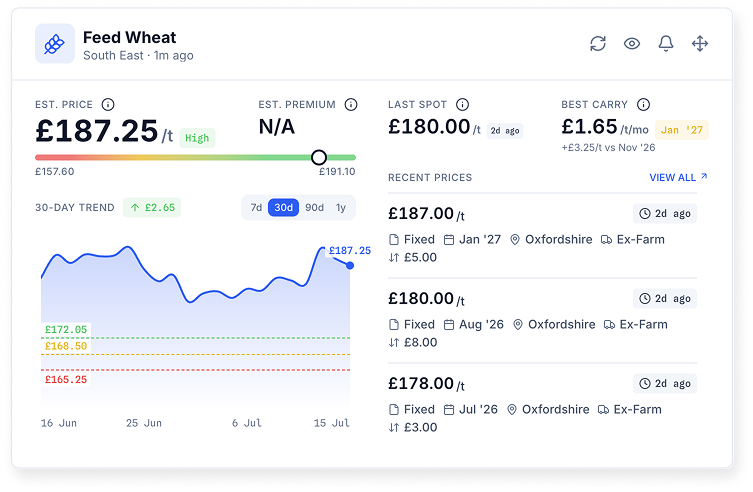Switch trend range to 90d
The height and width of the screenshot is (492, 753).
pos(315,207)
